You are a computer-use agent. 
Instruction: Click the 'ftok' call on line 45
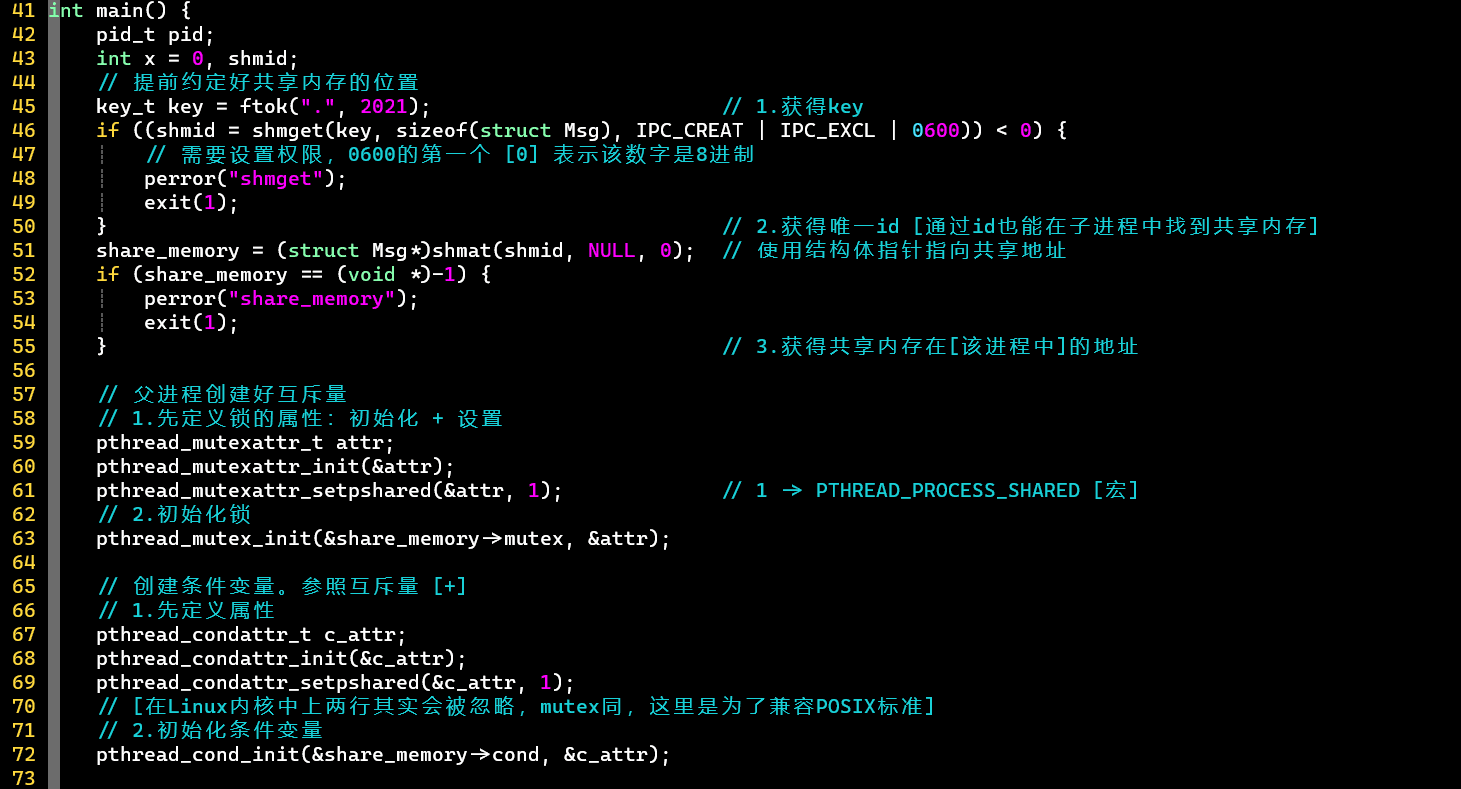264,107
